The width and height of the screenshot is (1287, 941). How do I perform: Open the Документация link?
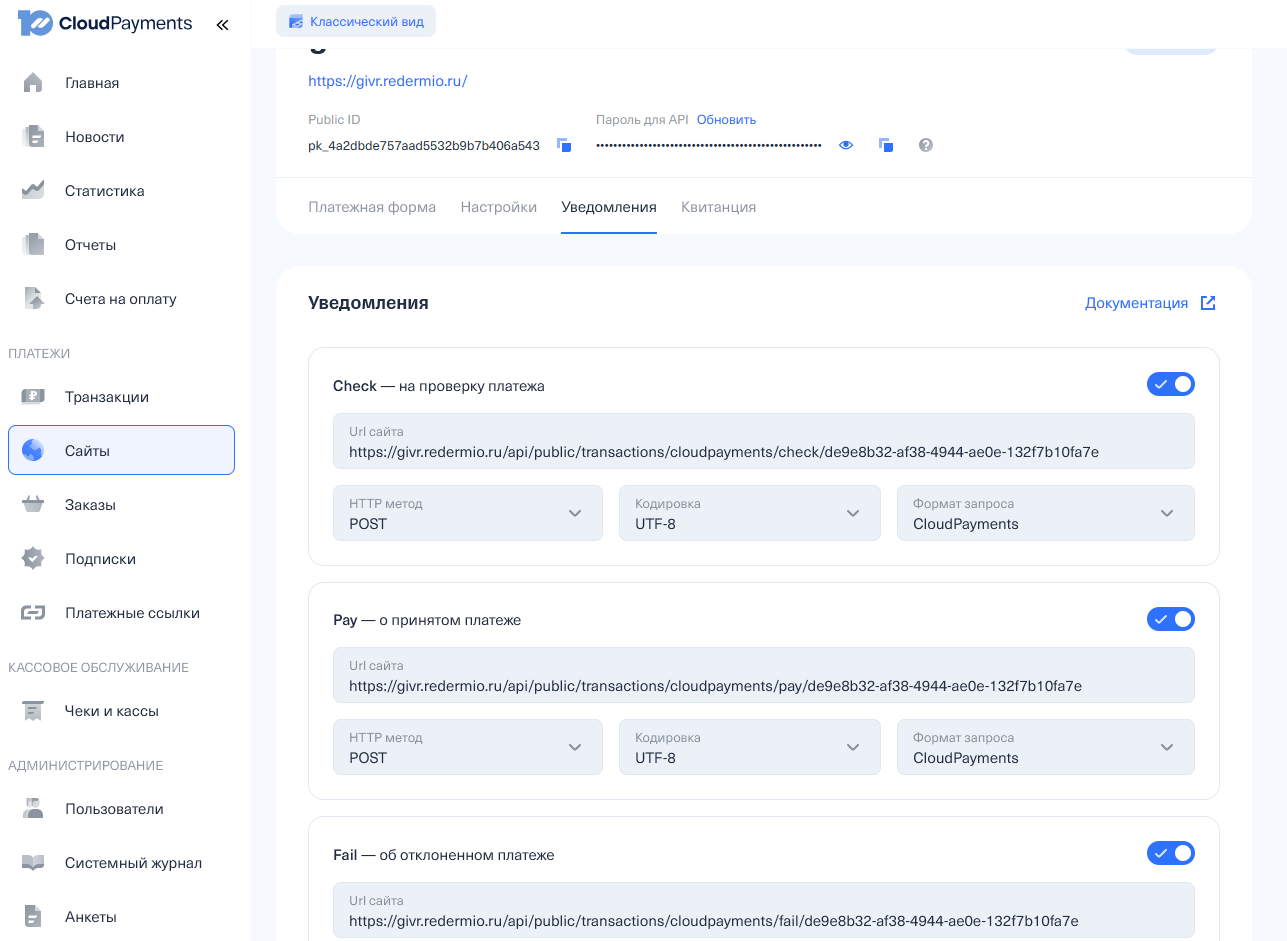[1136, 303]
